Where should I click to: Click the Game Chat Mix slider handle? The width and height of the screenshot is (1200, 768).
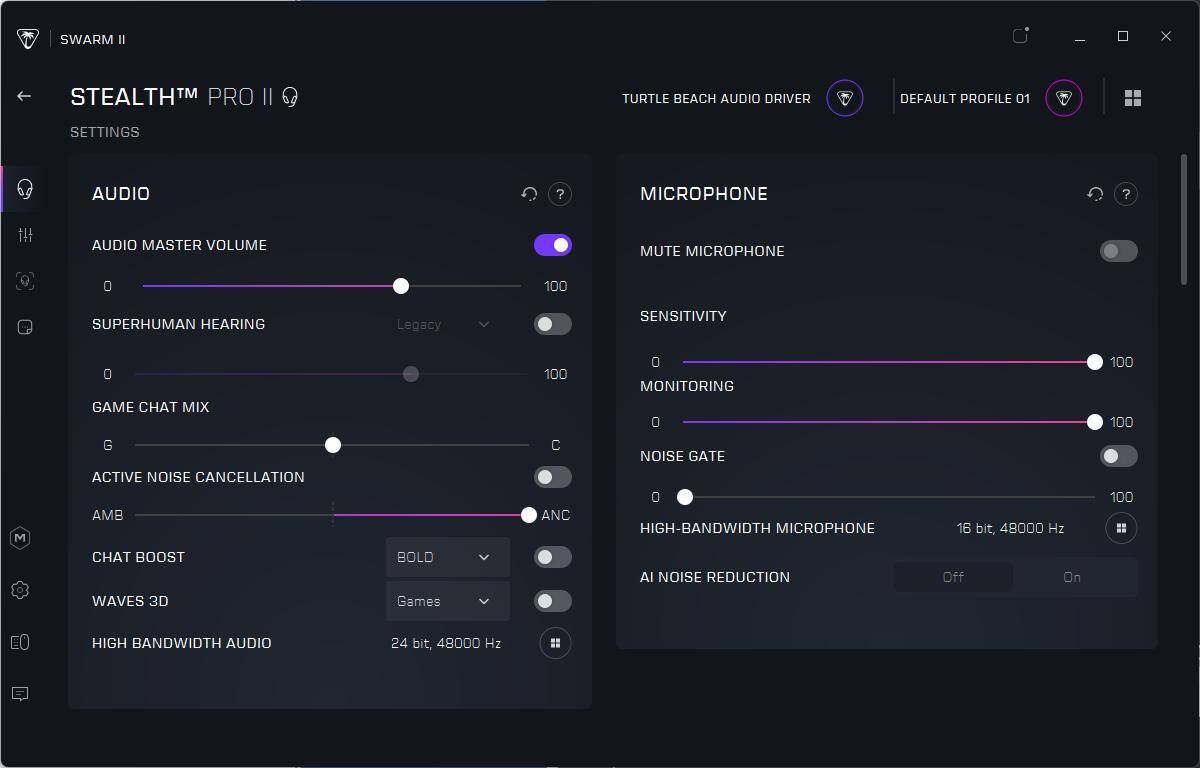[333, 445]
